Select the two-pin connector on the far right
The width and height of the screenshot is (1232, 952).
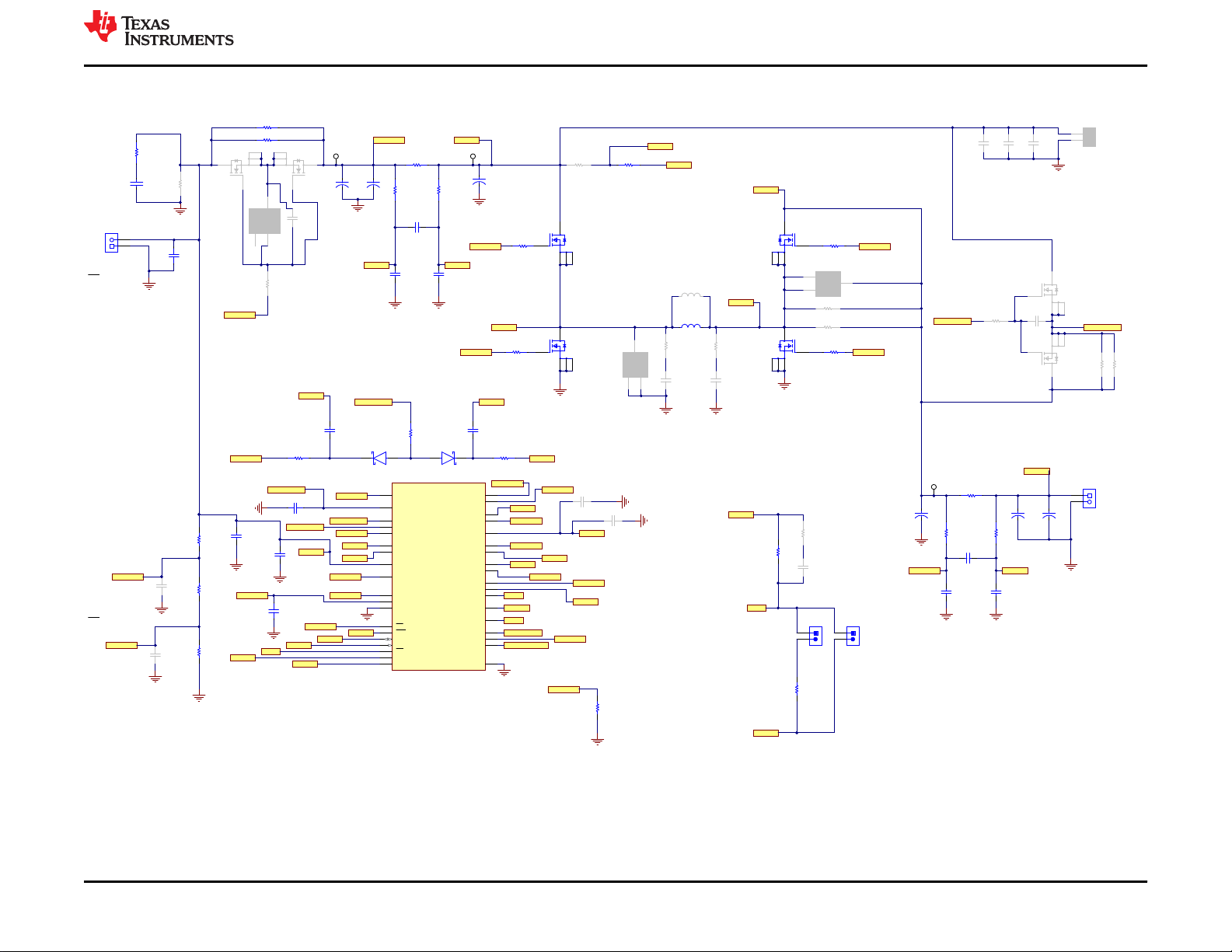1089,498
